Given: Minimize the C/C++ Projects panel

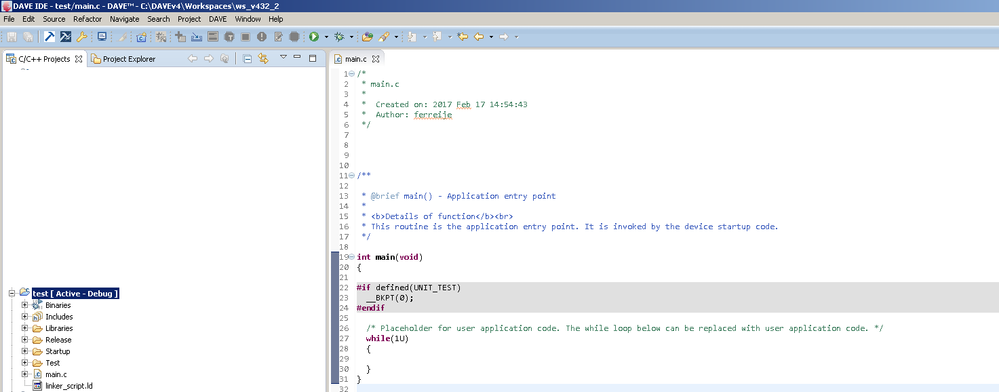Looking at the screenshot, I should [x=297, y=57].
